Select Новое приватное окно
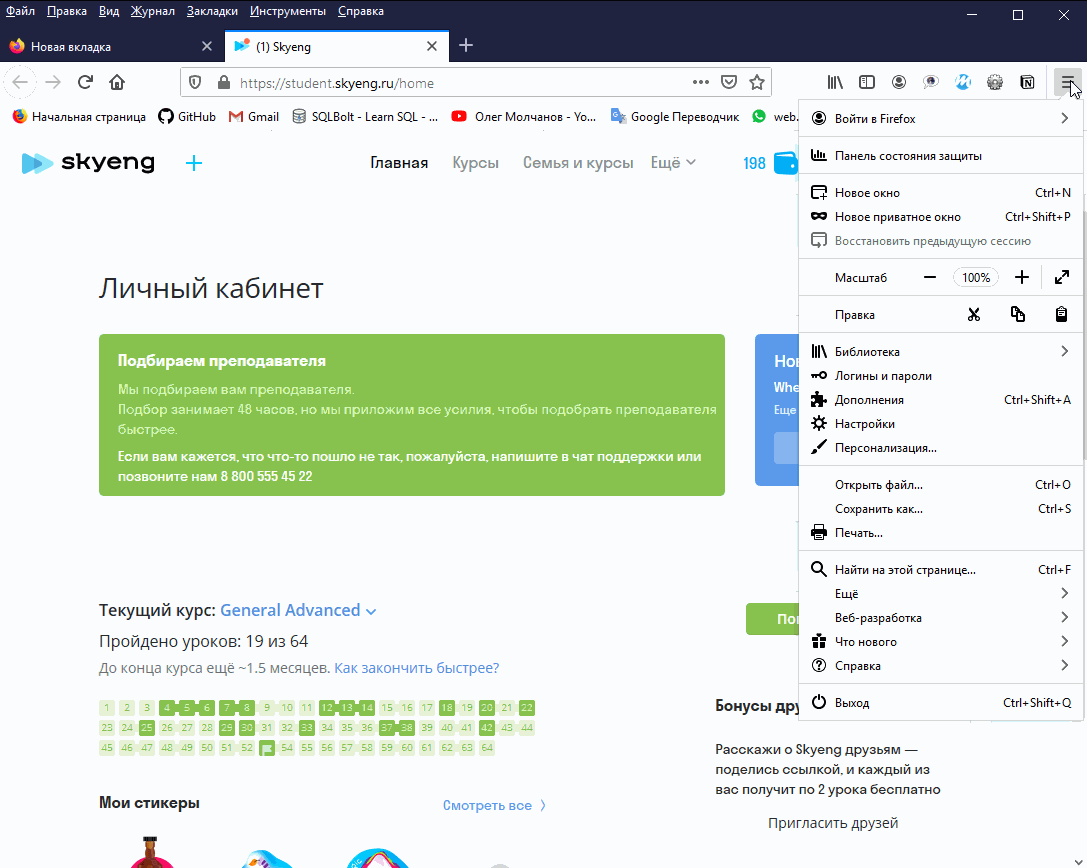This screenshot has height=868, width=1087. coord(941,217)
